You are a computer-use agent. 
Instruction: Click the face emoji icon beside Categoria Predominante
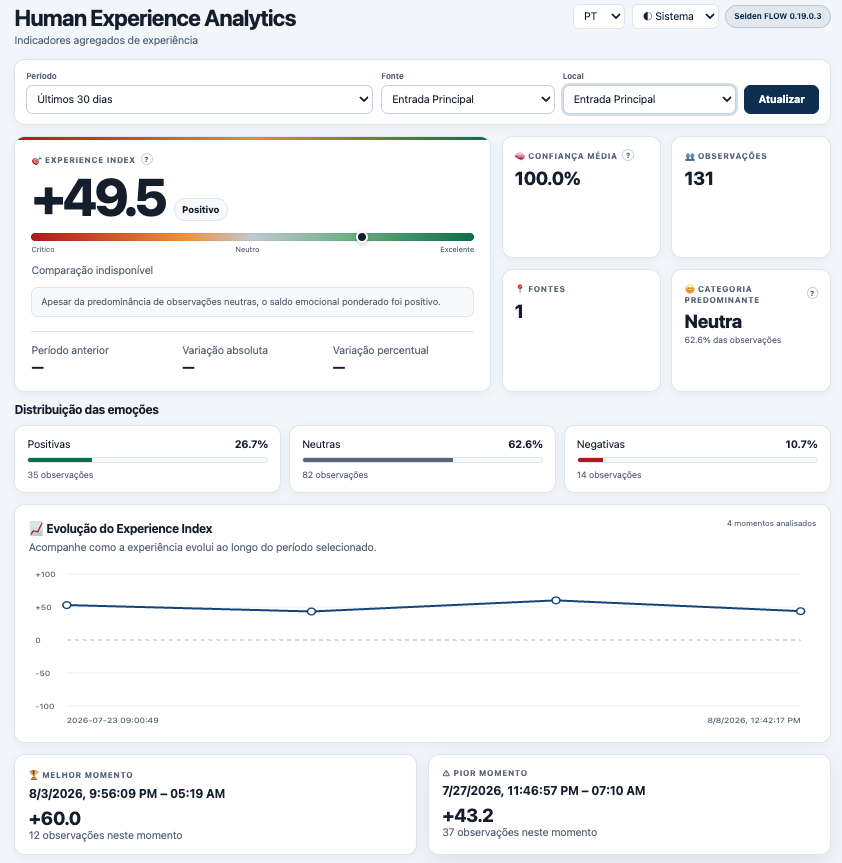click(x=690, y=289)
